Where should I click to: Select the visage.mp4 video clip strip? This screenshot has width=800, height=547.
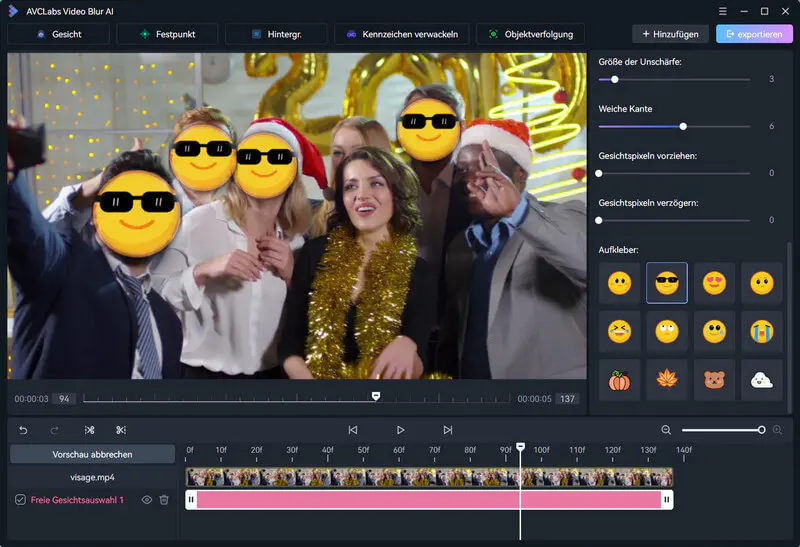coord(430,478)
